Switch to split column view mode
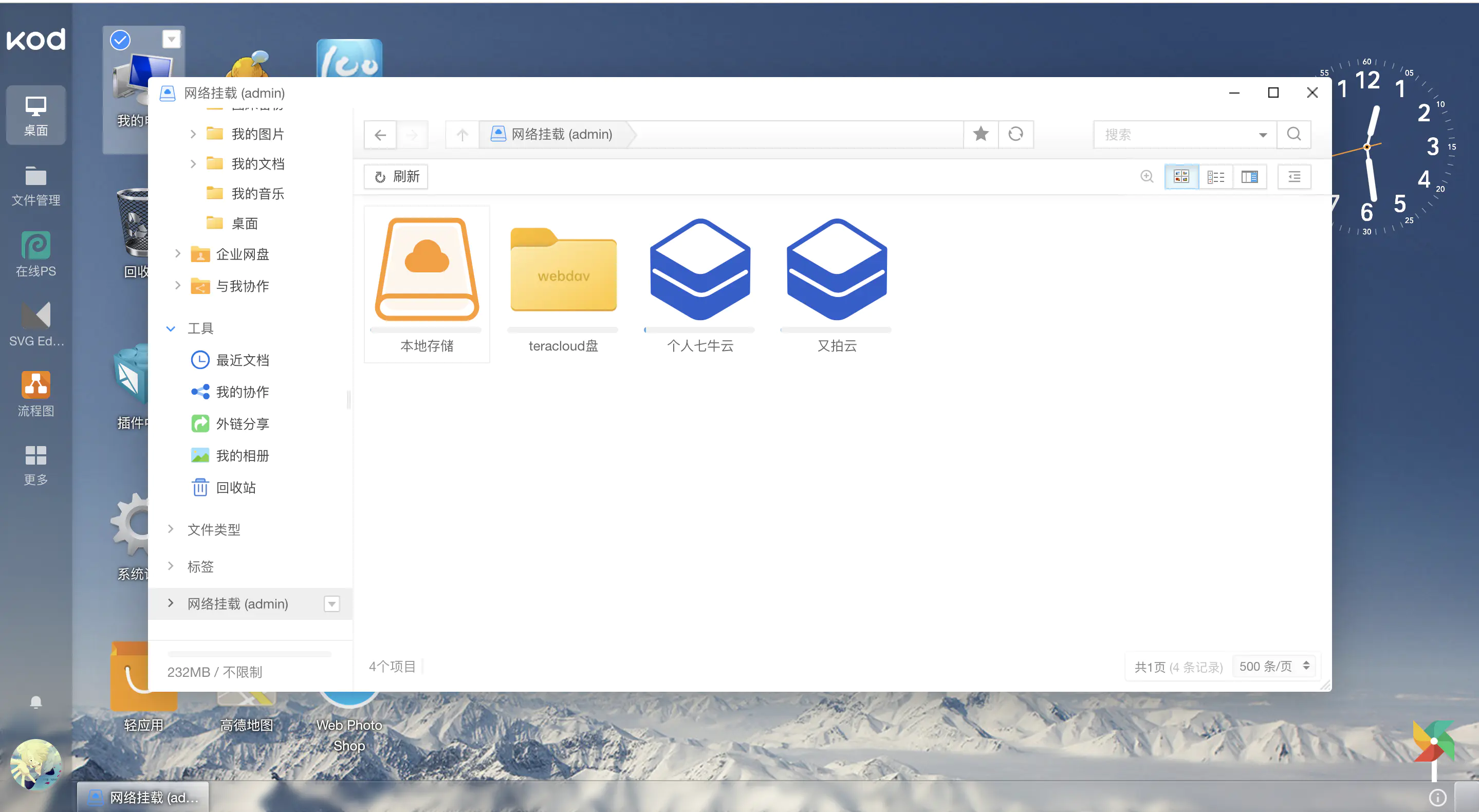This screenshot has height=812, width=1479. tap(1249, 177)
